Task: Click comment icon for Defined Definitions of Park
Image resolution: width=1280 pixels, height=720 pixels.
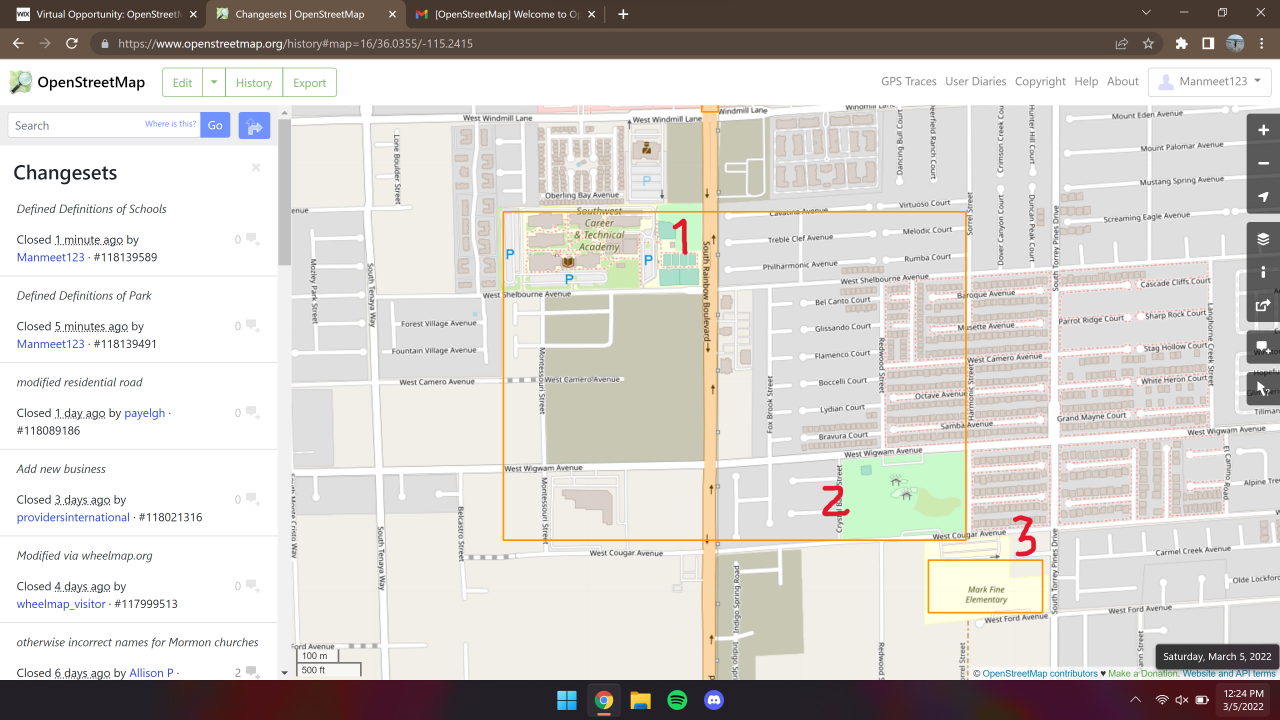Action: pos(252,326)
